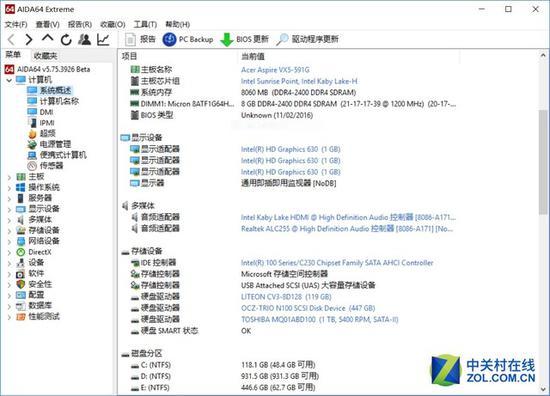Click the 软件 icon in the tree
This screenshot has height=396, width=550.
21,273
